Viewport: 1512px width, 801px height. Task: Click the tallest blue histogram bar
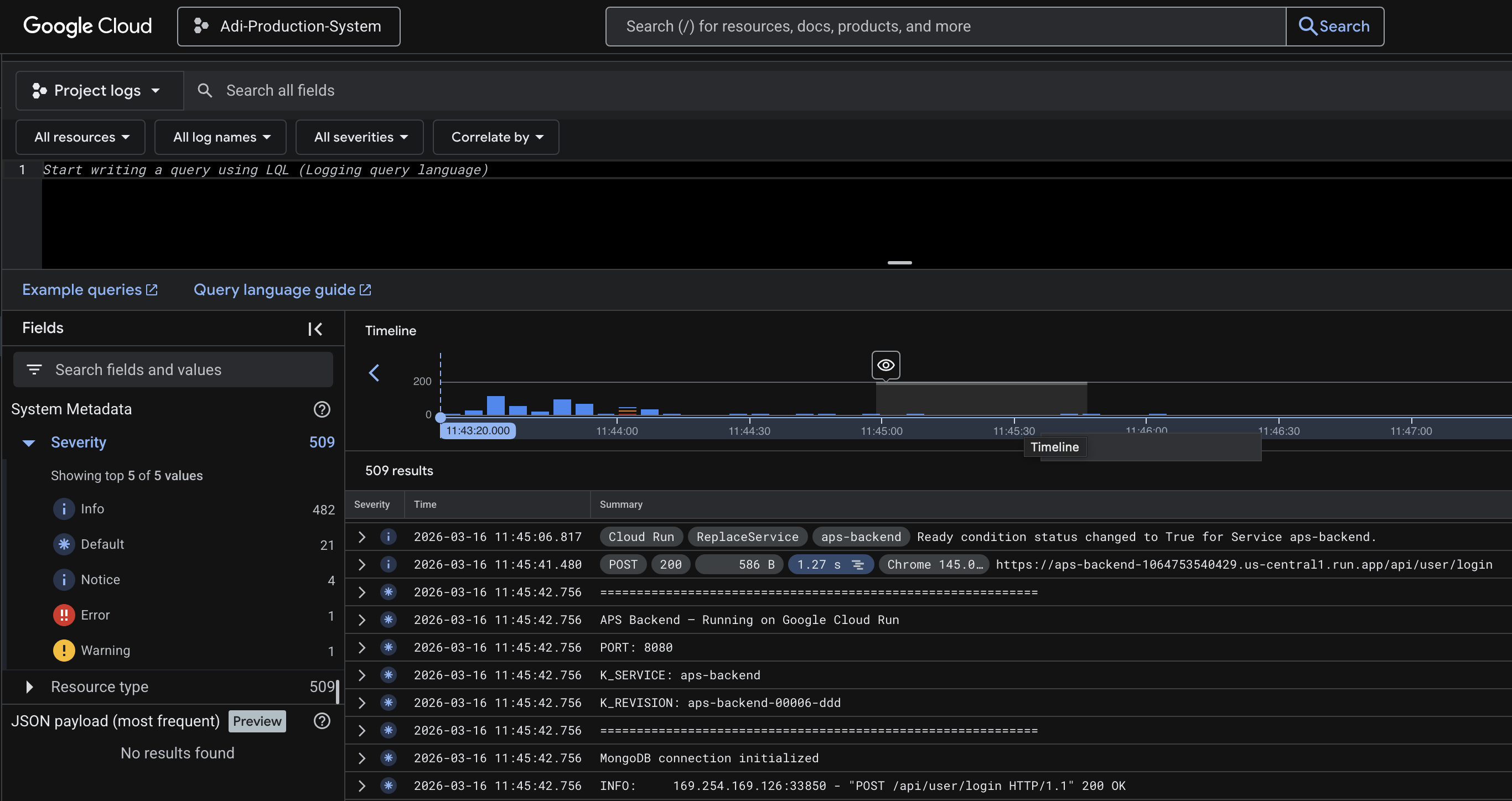point(496,405)
